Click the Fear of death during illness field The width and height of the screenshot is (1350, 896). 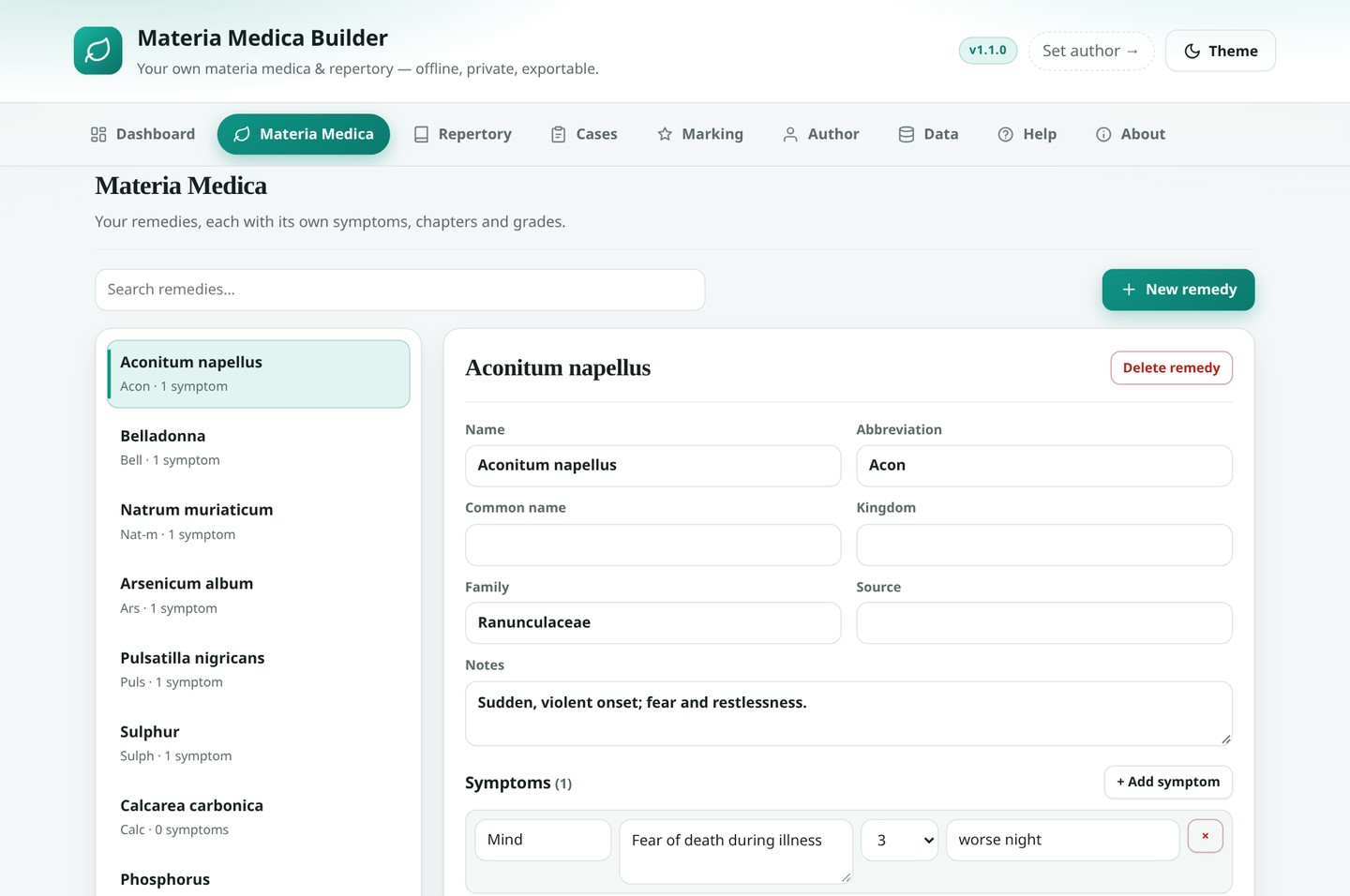click(x=736, y=851)
